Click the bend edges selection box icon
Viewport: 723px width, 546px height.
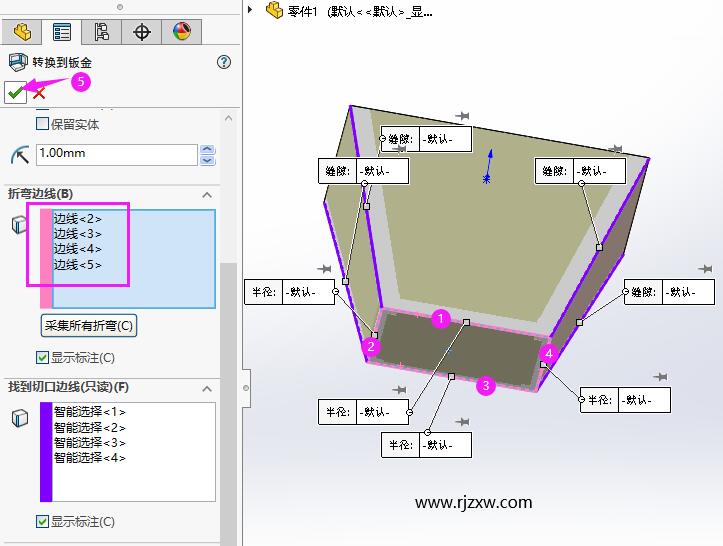pyautogui.click(x=19, y=225)
